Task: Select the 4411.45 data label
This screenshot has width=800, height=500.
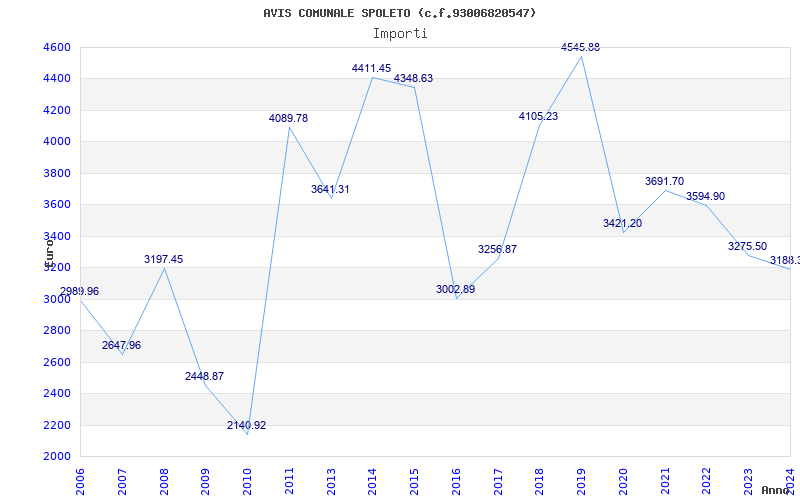Action: 371,68
